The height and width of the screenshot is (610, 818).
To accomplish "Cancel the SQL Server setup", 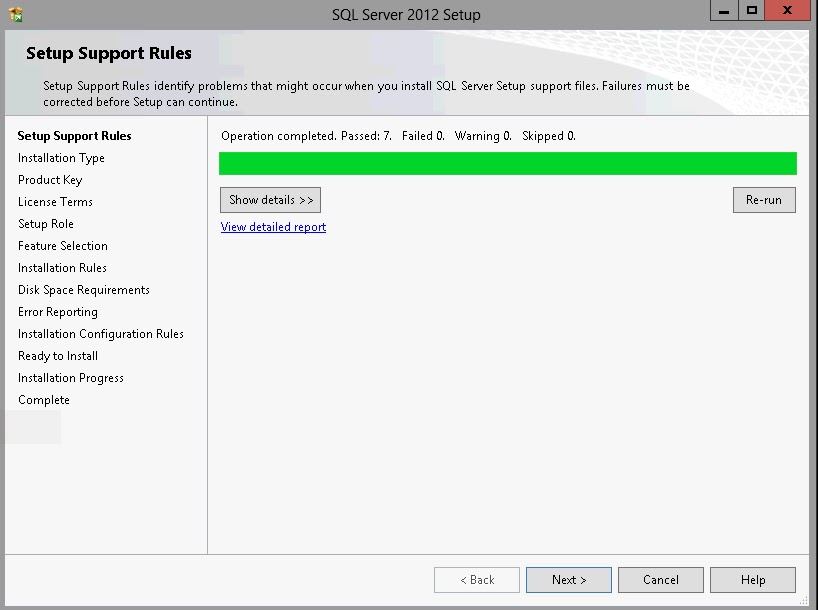I will click(660, 580).
